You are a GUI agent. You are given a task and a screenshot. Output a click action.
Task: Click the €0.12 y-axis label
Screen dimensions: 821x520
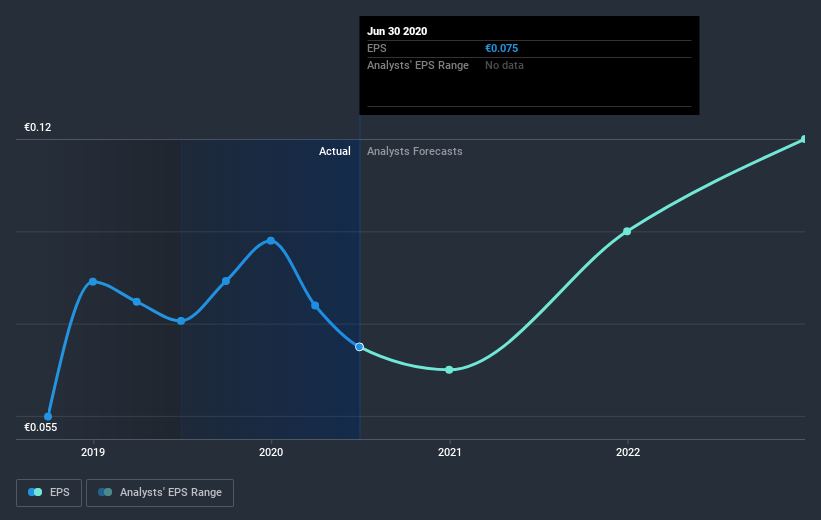(x=38, y=127)
